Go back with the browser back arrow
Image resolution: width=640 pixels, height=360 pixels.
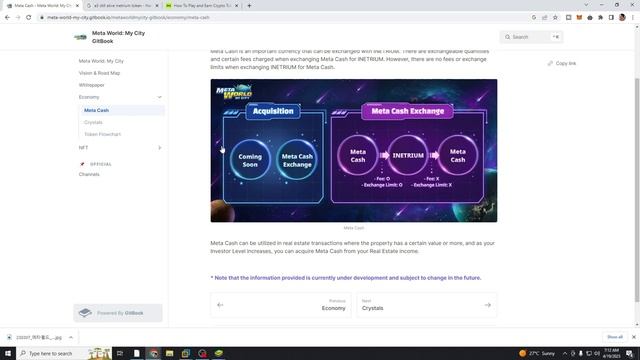tap(7, 18)
